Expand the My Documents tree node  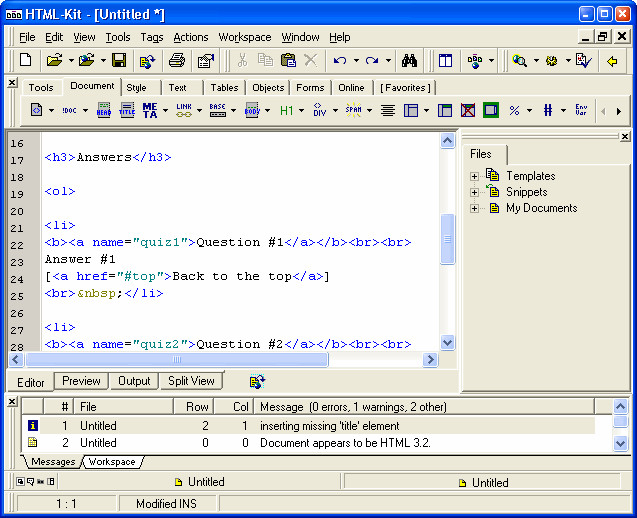pyautogui.click(x=474, y=208)
